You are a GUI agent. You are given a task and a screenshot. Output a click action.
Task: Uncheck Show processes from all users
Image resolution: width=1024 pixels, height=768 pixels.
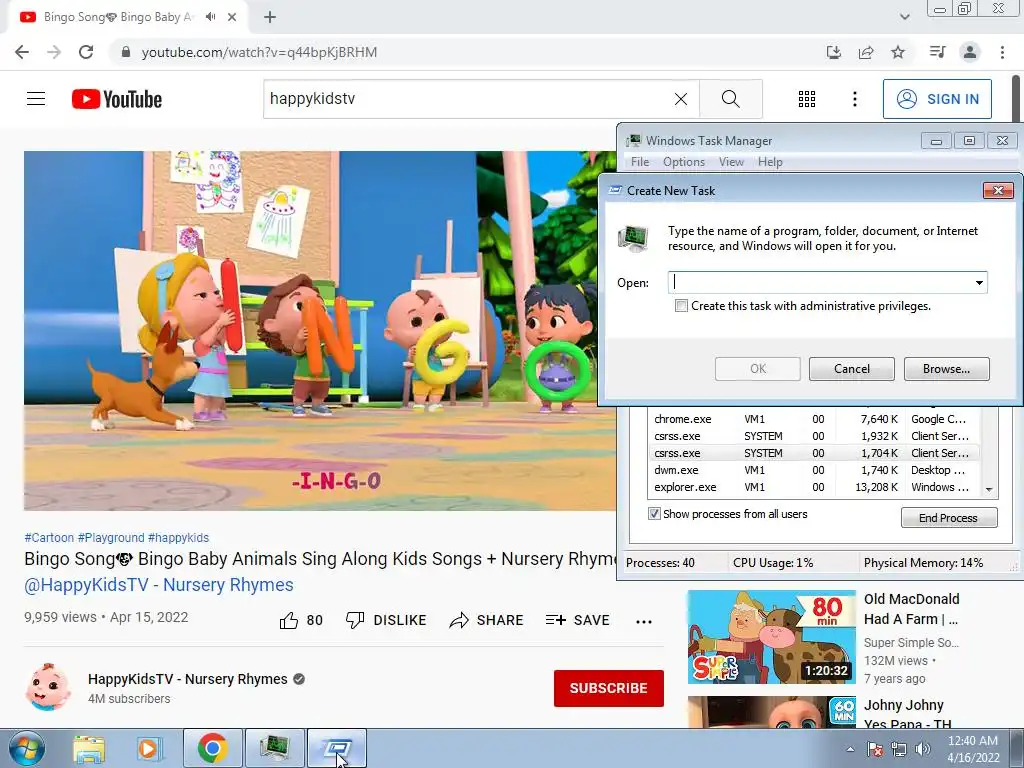(x=654, y=514)
